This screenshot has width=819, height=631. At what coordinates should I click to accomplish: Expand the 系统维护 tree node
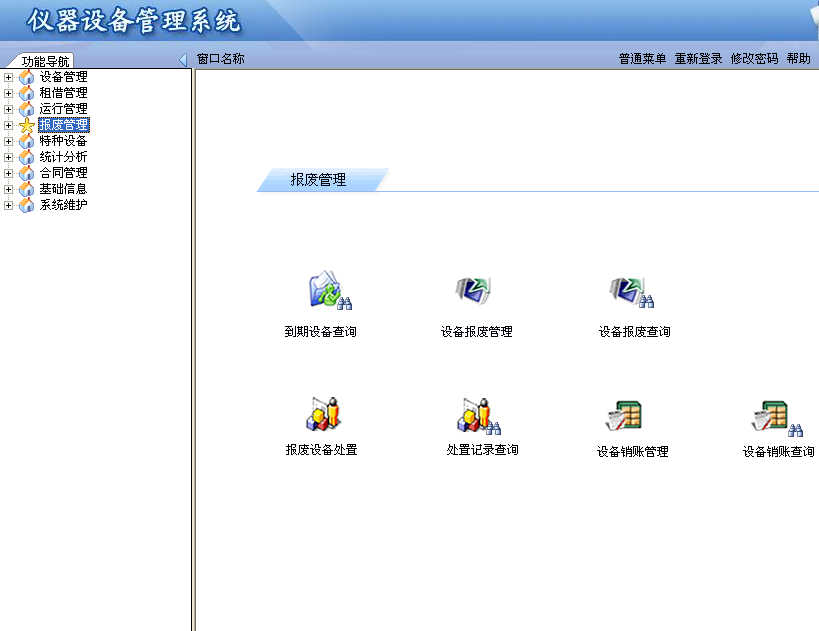[x=8, y=205]
